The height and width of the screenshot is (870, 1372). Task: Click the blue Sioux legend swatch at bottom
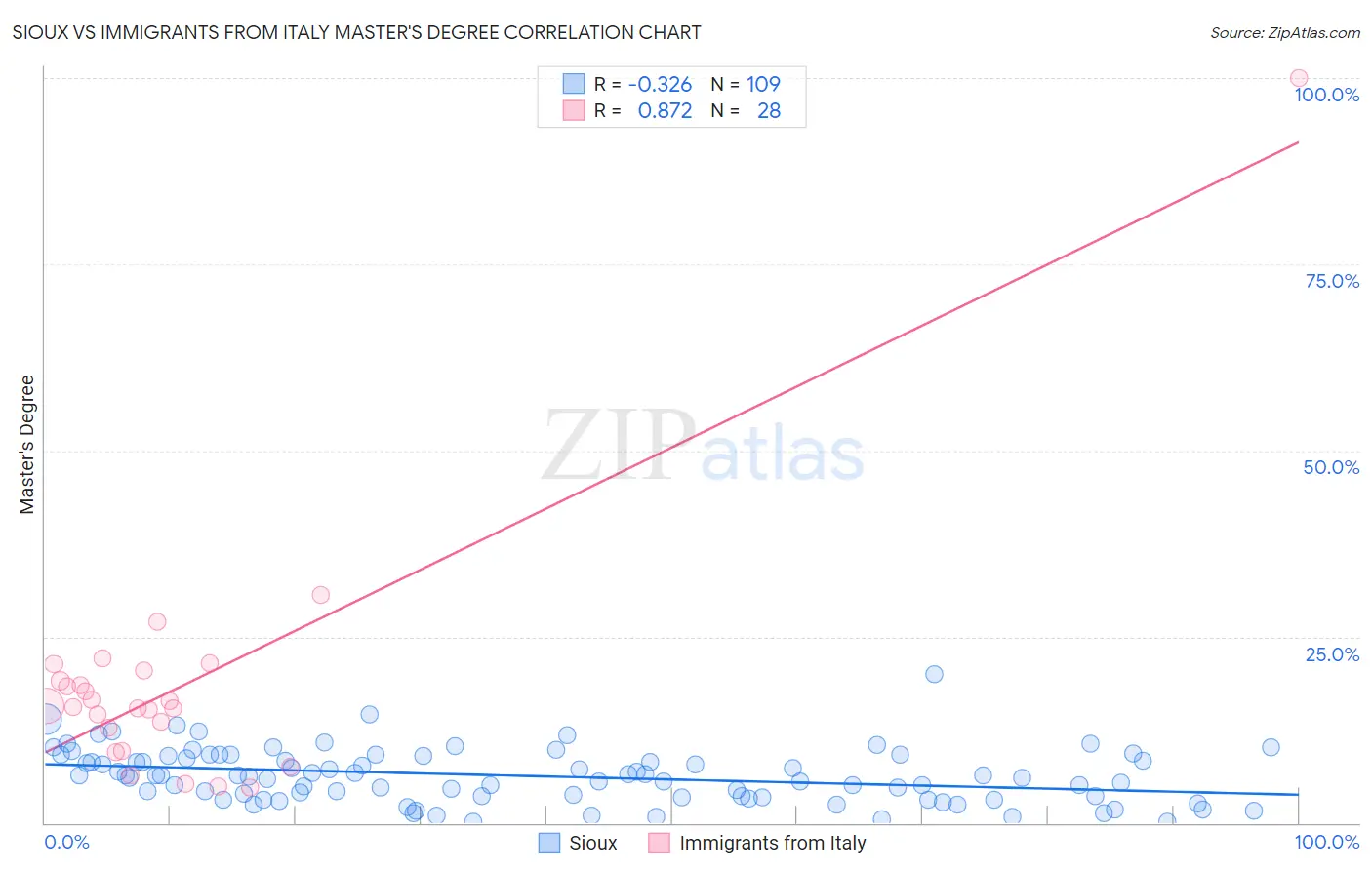point(549,843)
